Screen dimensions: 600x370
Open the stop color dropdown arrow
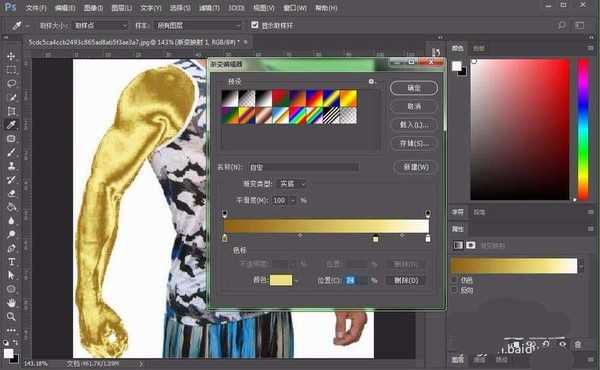296,281
